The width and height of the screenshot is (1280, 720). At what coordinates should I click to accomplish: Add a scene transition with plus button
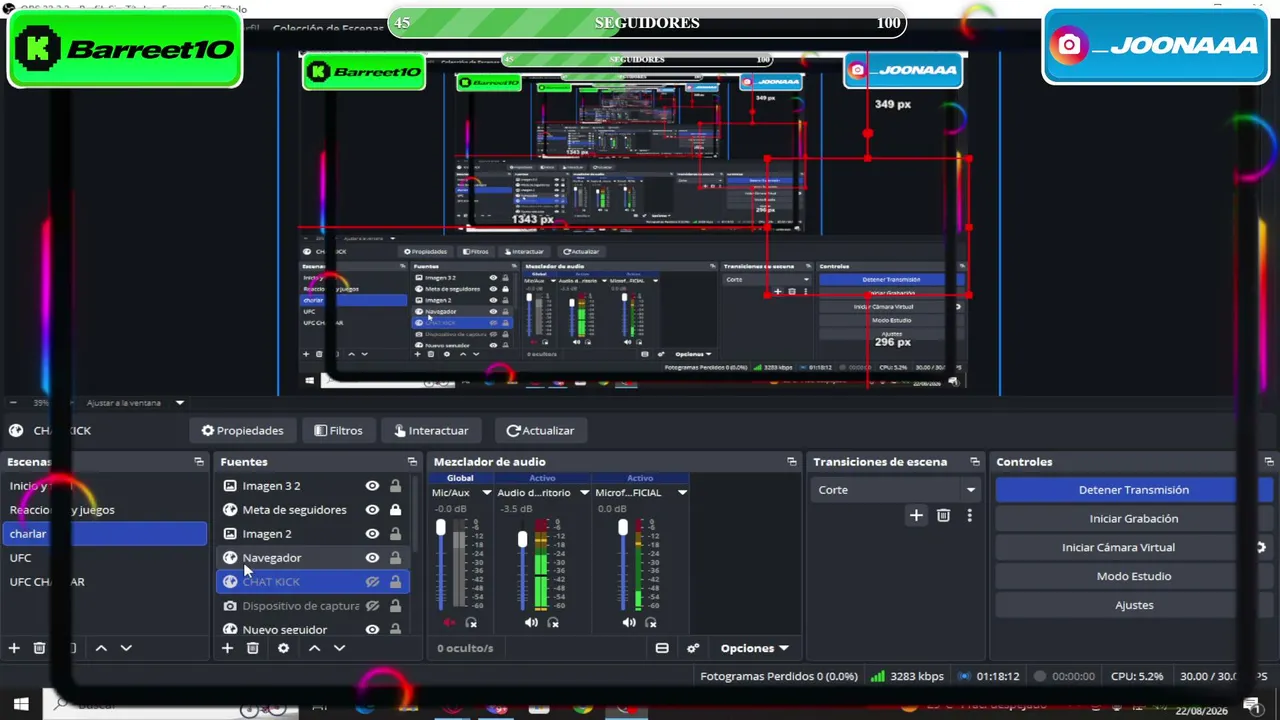916,515
